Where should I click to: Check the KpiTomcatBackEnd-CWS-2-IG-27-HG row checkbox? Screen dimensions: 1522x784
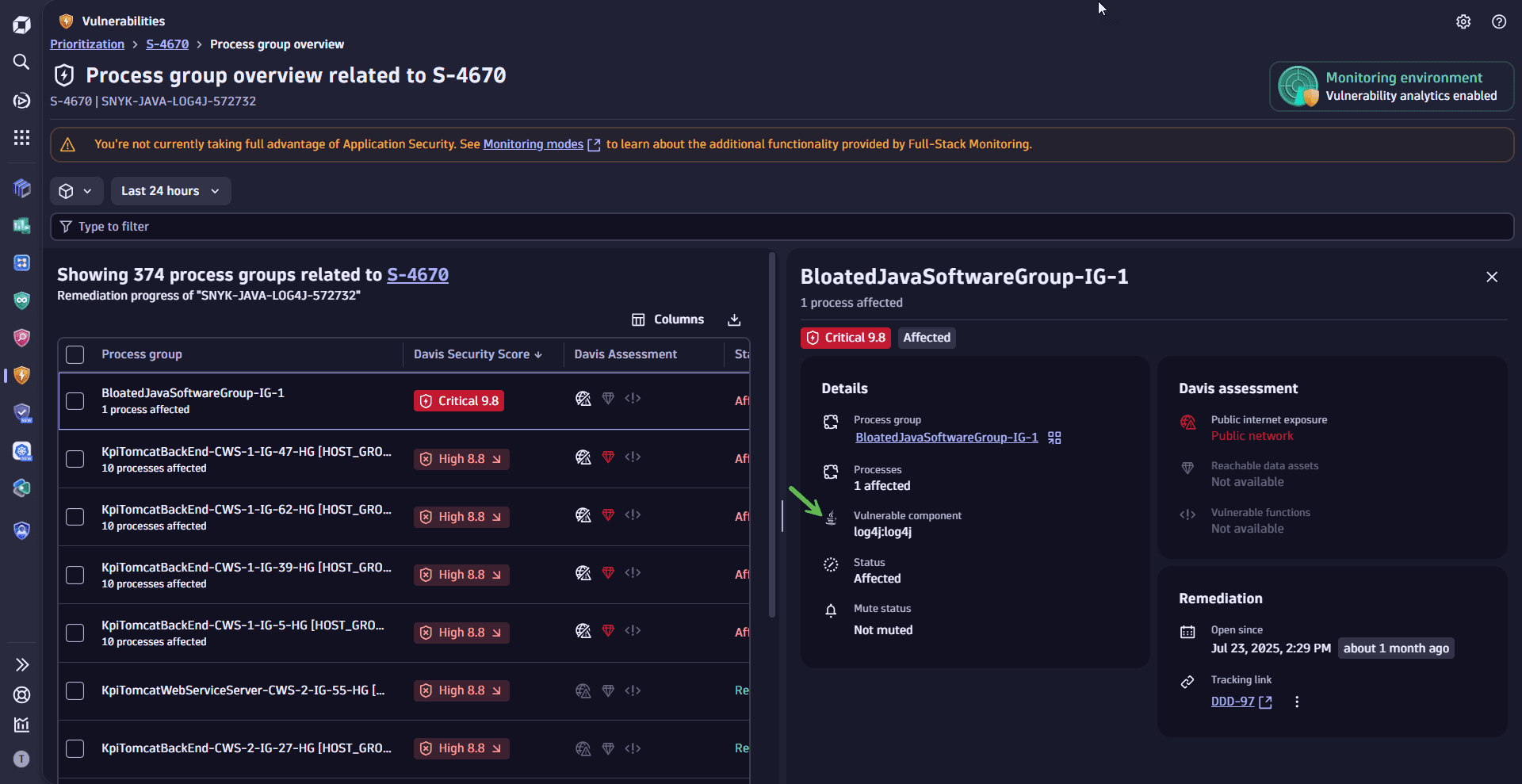pos(75,748)
